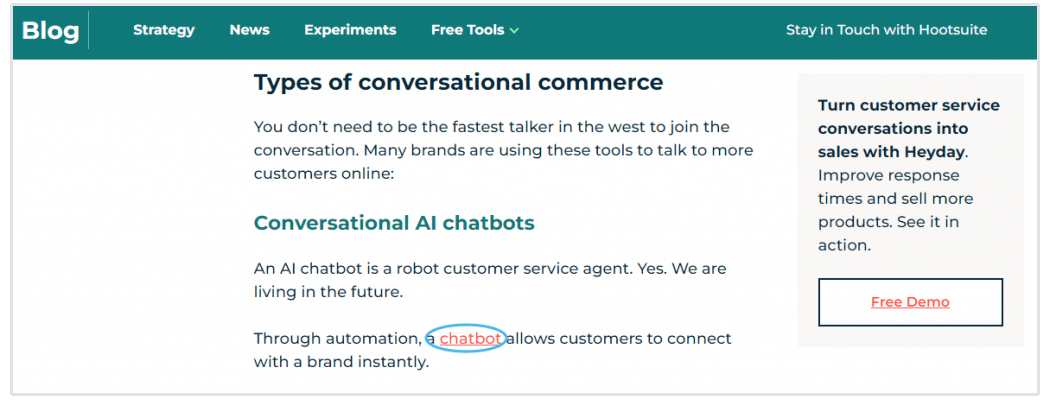The image size is (1050, 400).
Task: Click the bold Heyday sidebar headline
Action: [908, 128]
